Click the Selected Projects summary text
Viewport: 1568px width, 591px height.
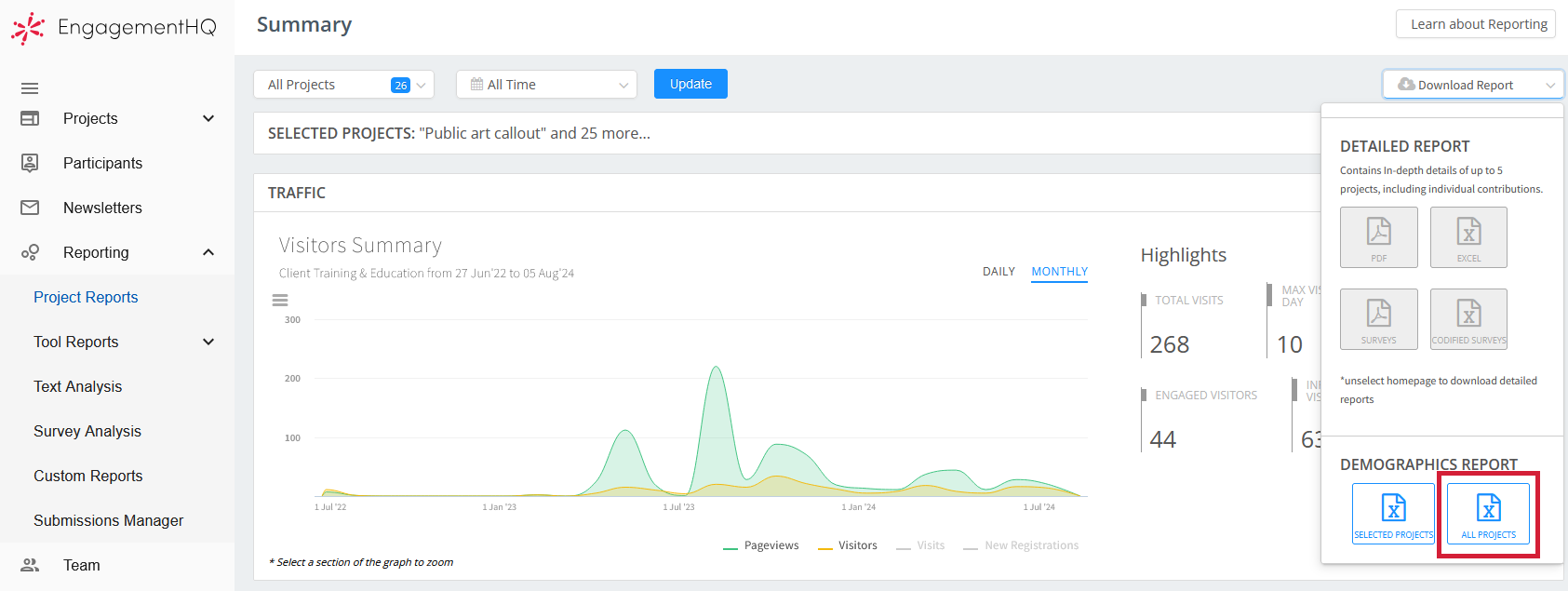pyautogui.click(x=459, y=133)
